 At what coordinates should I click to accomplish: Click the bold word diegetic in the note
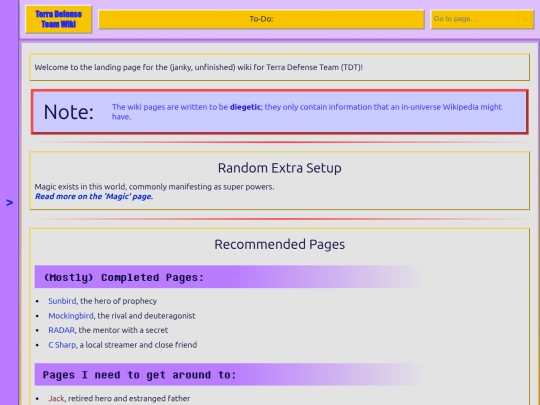[245, 107]
